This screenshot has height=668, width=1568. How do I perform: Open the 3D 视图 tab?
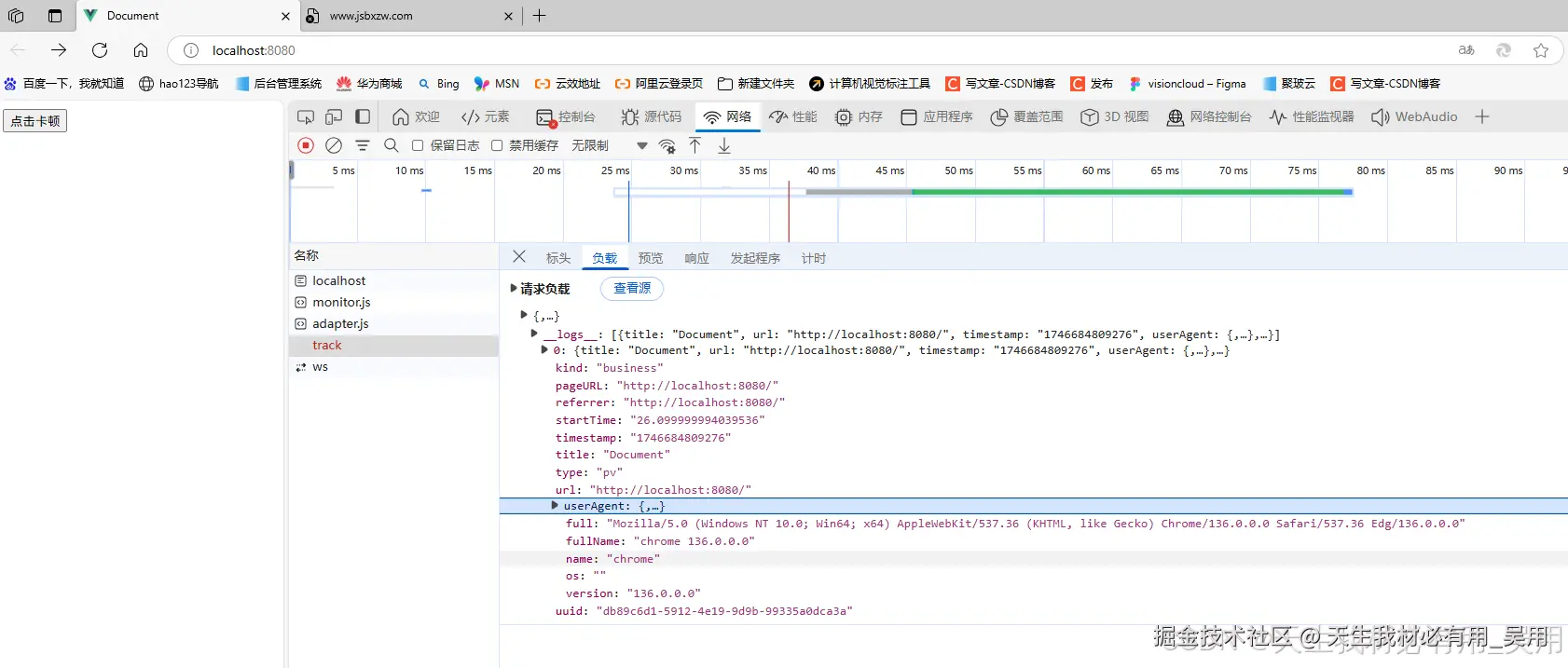click(1115, 117)
